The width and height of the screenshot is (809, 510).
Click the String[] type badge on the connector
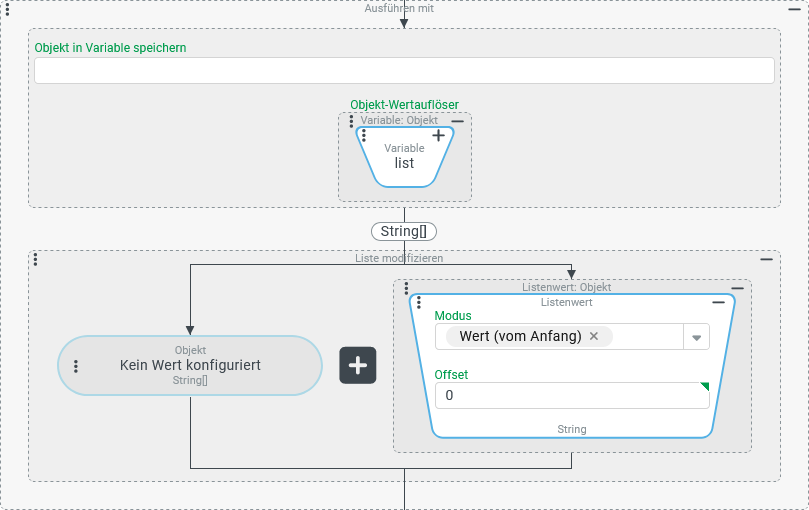(x=404, y=231)
